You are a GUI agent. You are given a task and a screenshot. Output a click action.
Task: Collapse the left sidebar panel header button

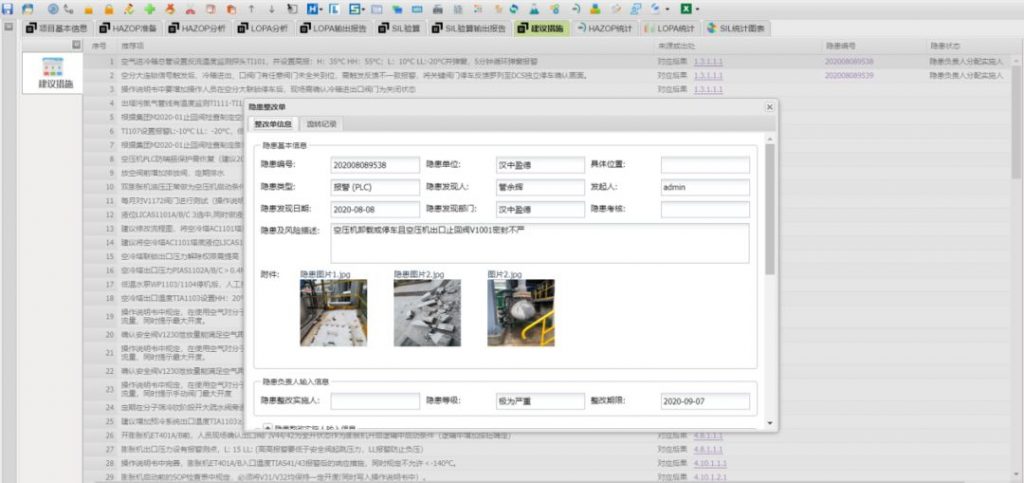click(x=77, y=46)
